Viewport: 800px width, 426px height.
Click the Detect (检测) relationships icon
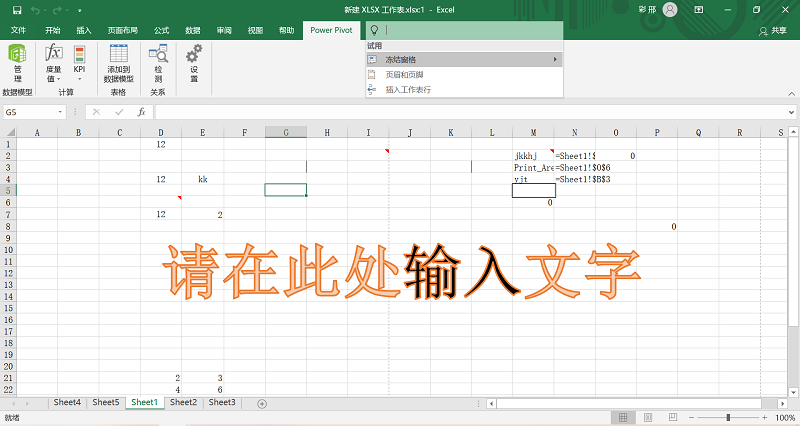tap(158, 64)
